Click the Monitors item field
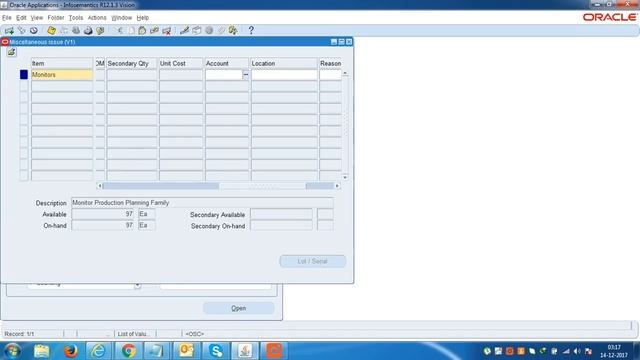The height and width of the screenshot is (360, 640). [62, 75]
